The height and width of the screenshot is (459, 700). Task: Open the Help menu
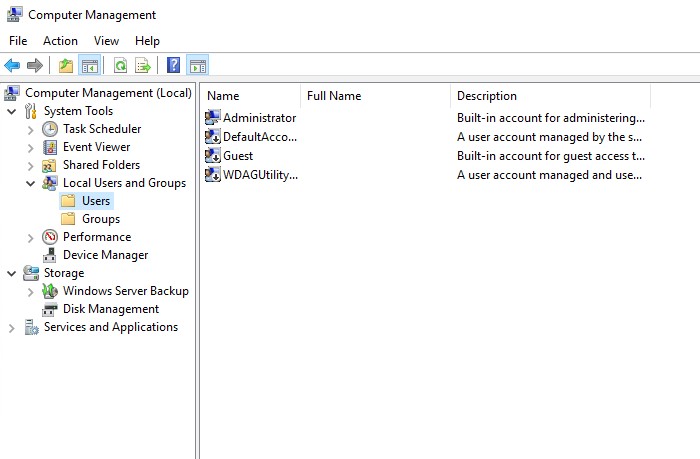point(147,41)
